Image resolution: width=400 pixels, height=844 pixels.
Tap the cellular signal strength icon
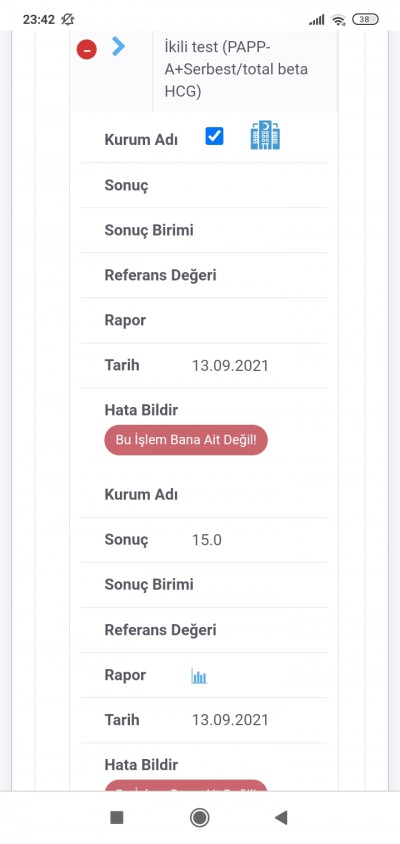click(317, 20)
